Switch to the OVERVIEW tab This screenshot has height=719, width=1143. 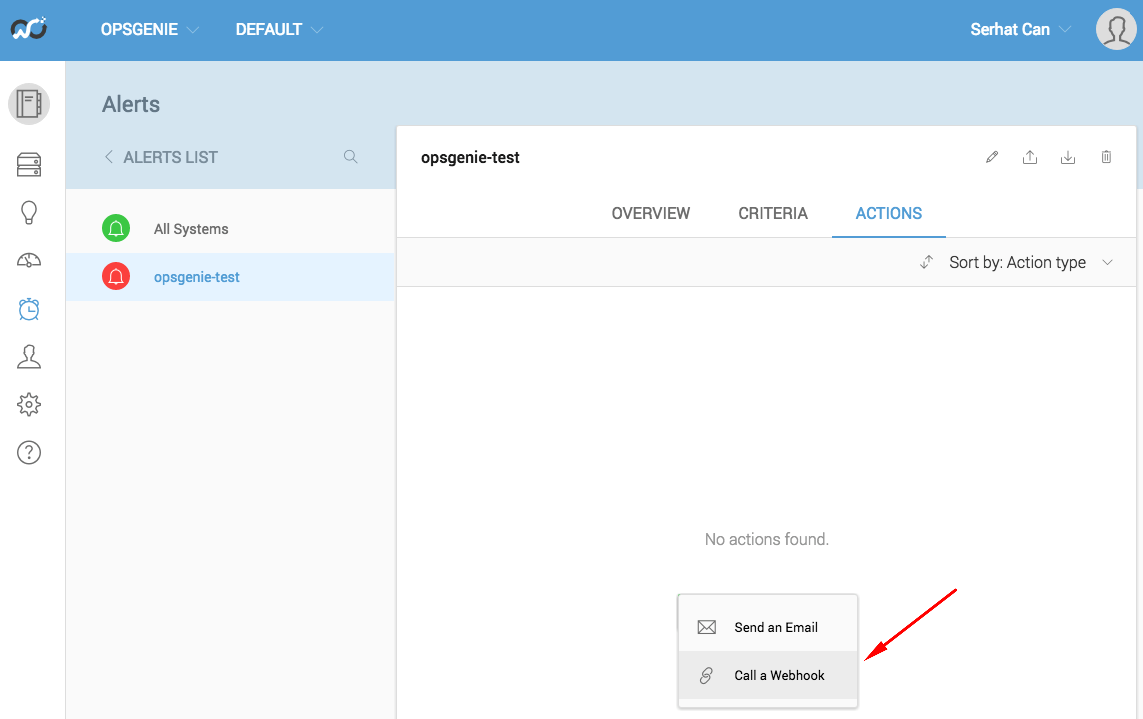click(x=650, y=213)
